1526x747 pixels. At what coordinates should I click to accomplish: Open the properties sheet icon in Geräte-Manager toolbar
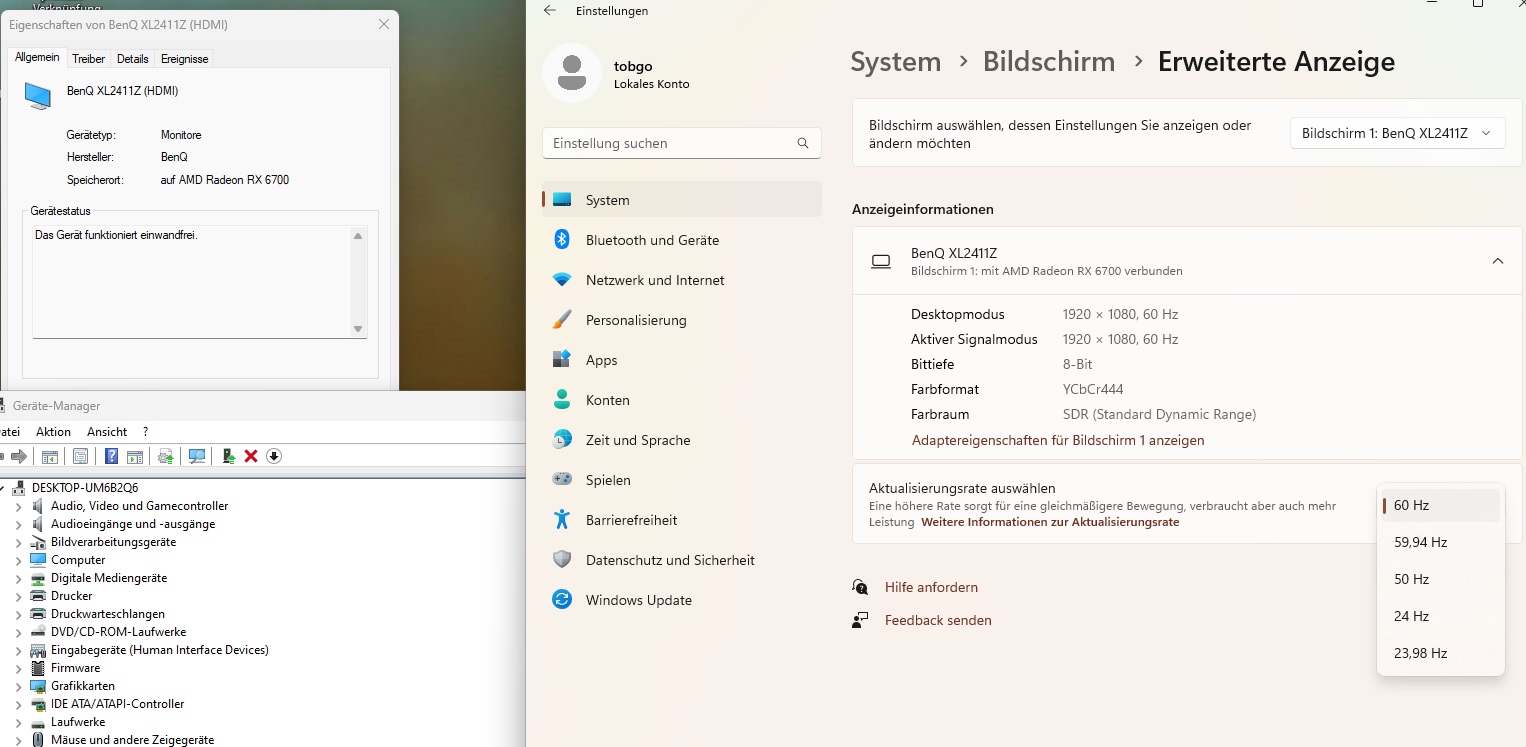[x=80, y=456]
